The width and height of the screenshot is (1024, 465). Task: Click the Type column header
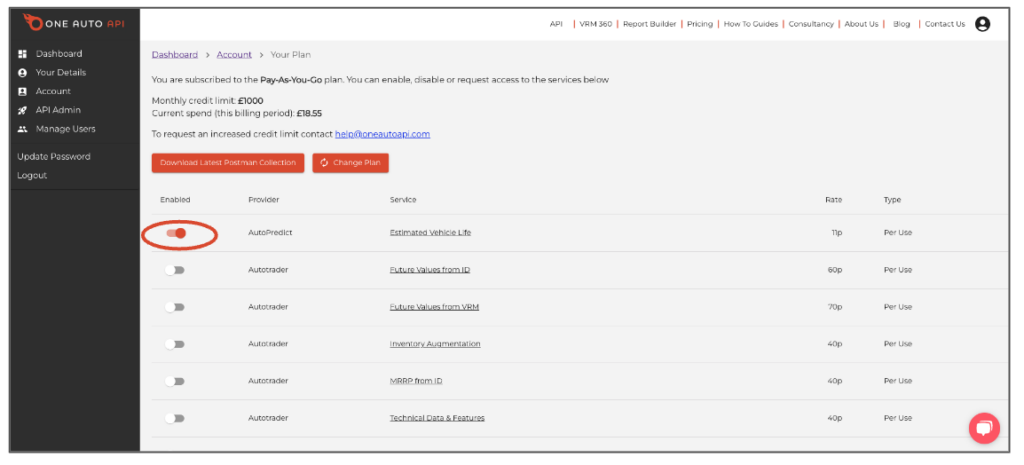point(892,200)
